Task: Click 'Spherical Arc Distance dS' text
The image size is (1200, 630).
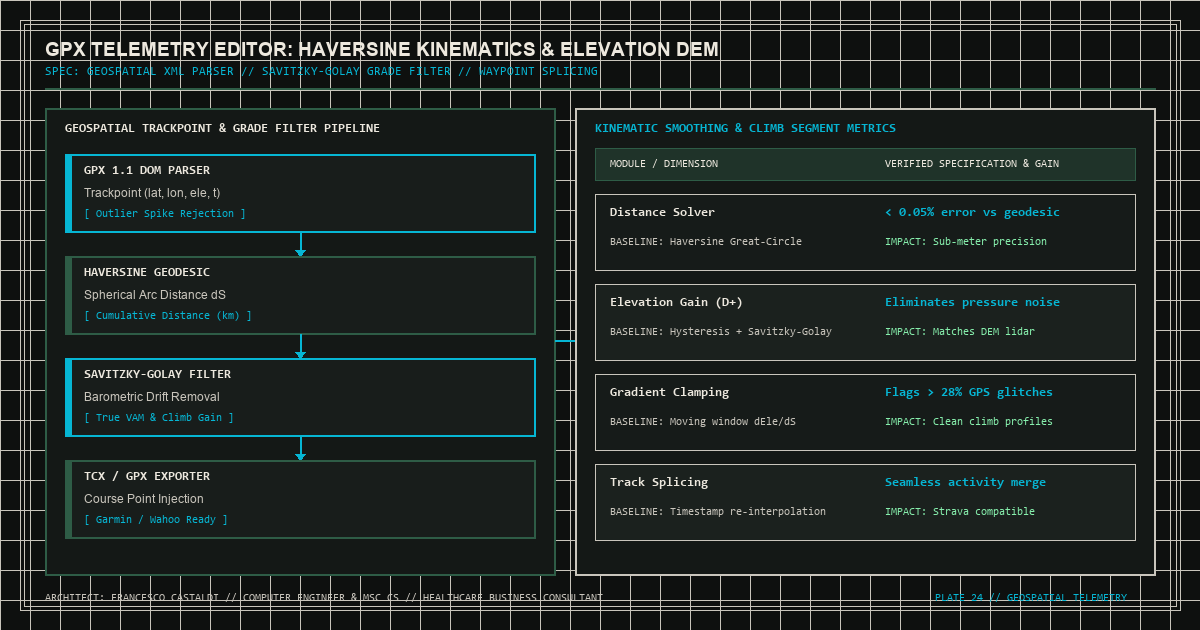Action: 155,295
